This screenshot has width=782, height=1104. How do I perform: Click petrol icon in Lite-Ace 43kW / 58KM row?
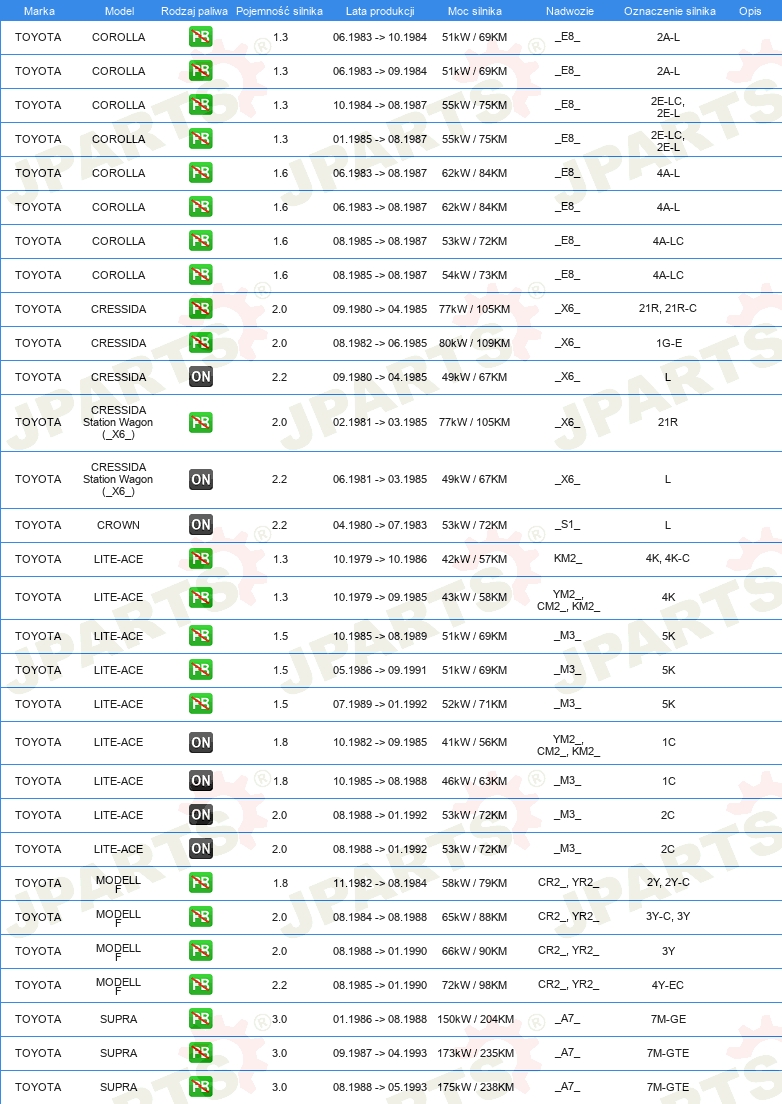click(201, 597)
